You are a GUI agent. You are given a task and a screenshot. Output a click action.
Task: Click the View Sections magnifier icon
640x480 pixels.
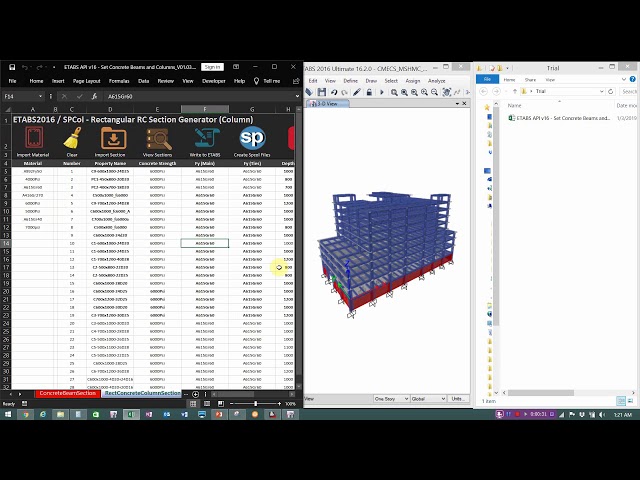(x=159, y=140)
